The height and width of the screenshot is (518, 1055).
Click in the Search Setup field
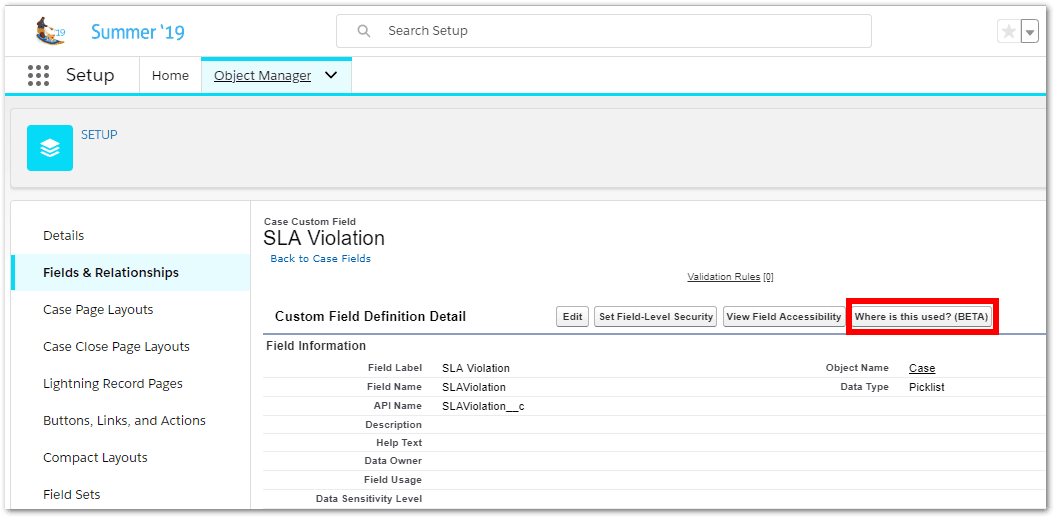(x=620, y=31)
